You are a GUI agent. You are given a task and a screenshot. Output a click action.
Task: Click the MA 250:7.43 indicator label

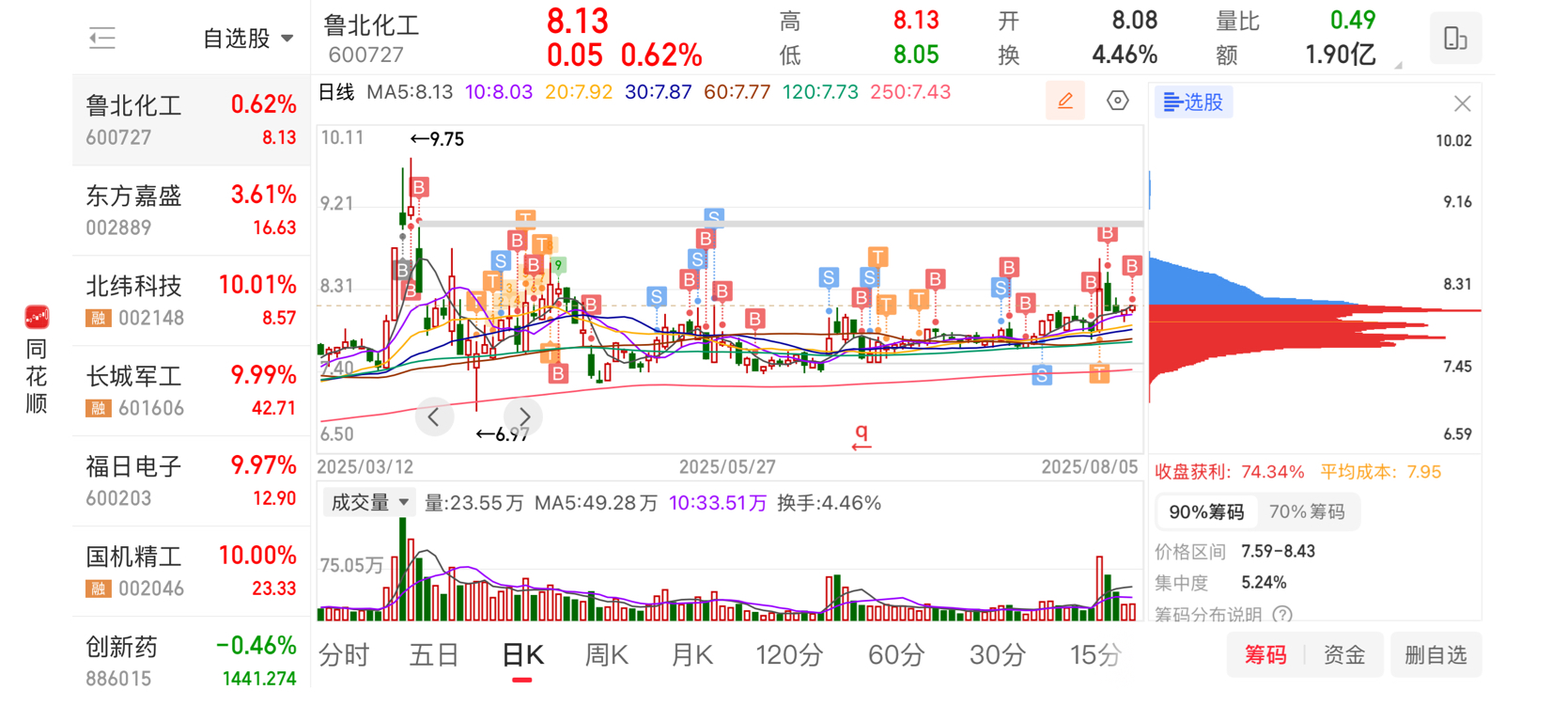(x=910, y=92)
